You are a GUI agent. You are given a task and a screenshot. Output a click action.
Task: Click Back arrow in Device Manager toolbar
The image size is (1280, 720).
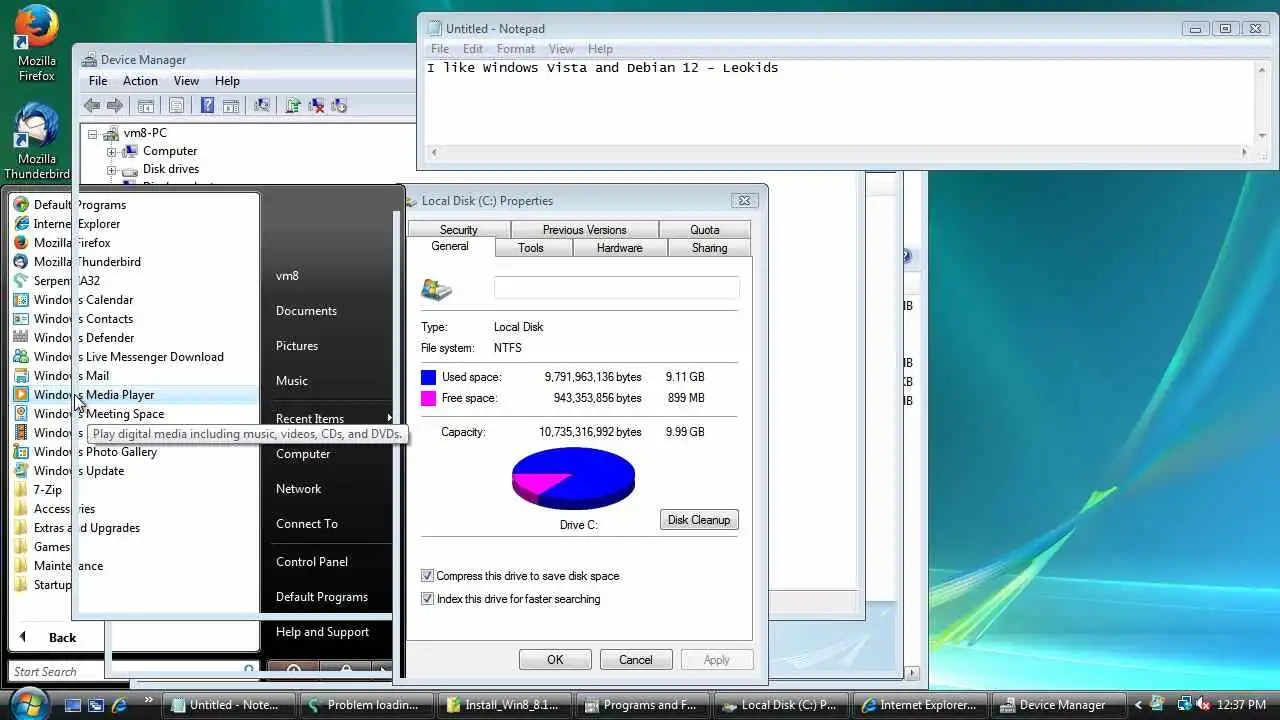(92, 105)
